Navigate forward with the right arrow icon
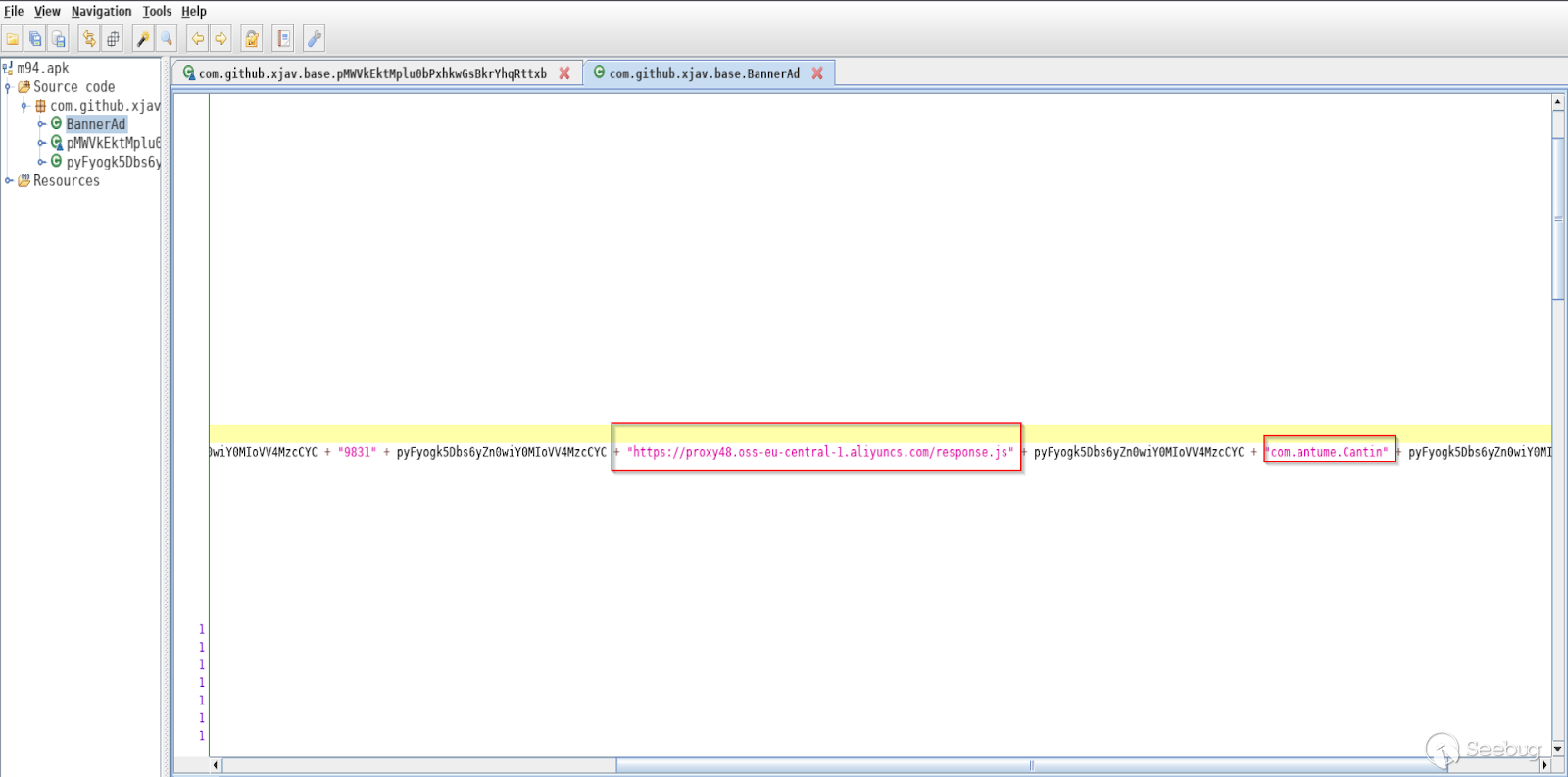 pos(221,39)
